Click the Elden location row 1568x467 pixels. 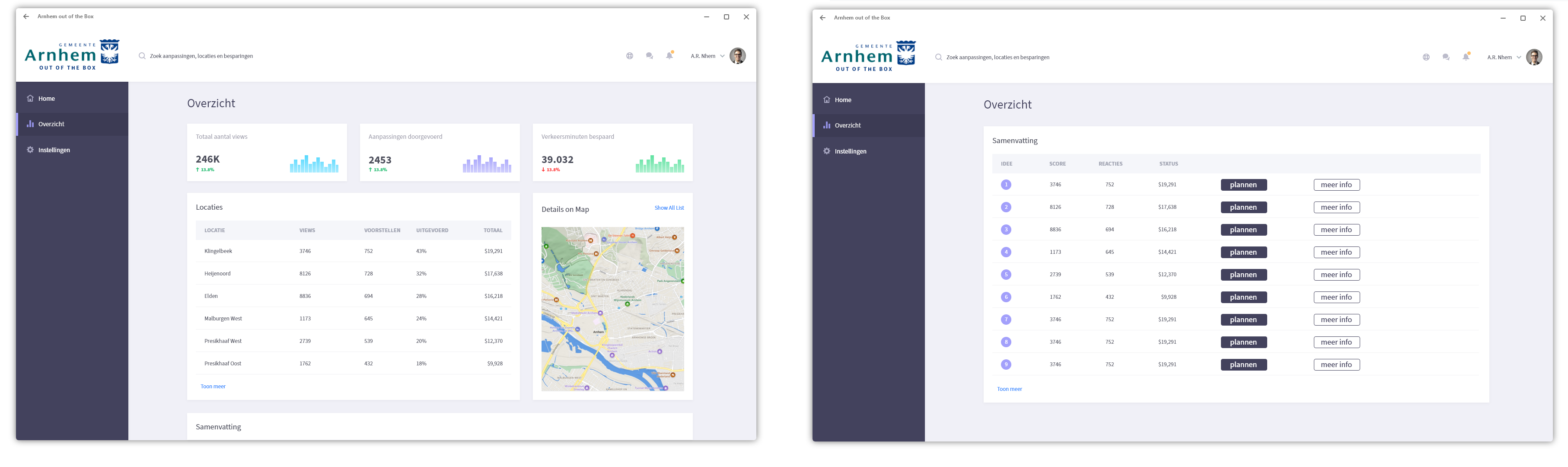(354, 296)
